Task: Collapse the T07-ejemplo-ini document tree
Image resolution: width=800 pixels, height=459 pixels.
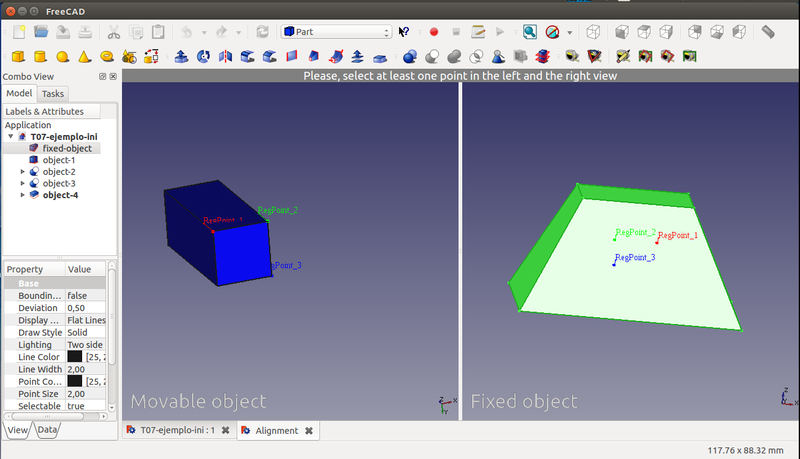Action: pyautogui.click(x=10, y=137)
